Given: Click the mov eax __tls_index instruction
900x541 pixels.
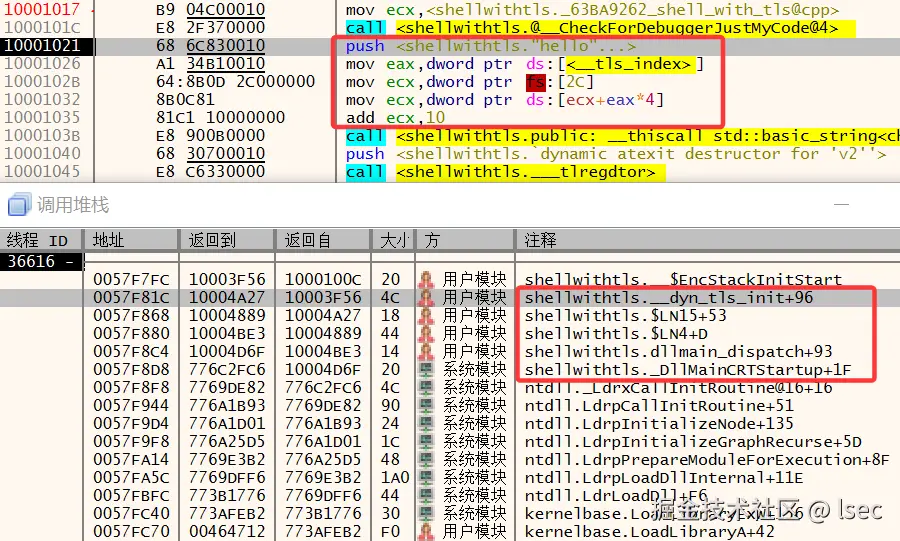Looking at the screenshot, I should coord(525,63).
